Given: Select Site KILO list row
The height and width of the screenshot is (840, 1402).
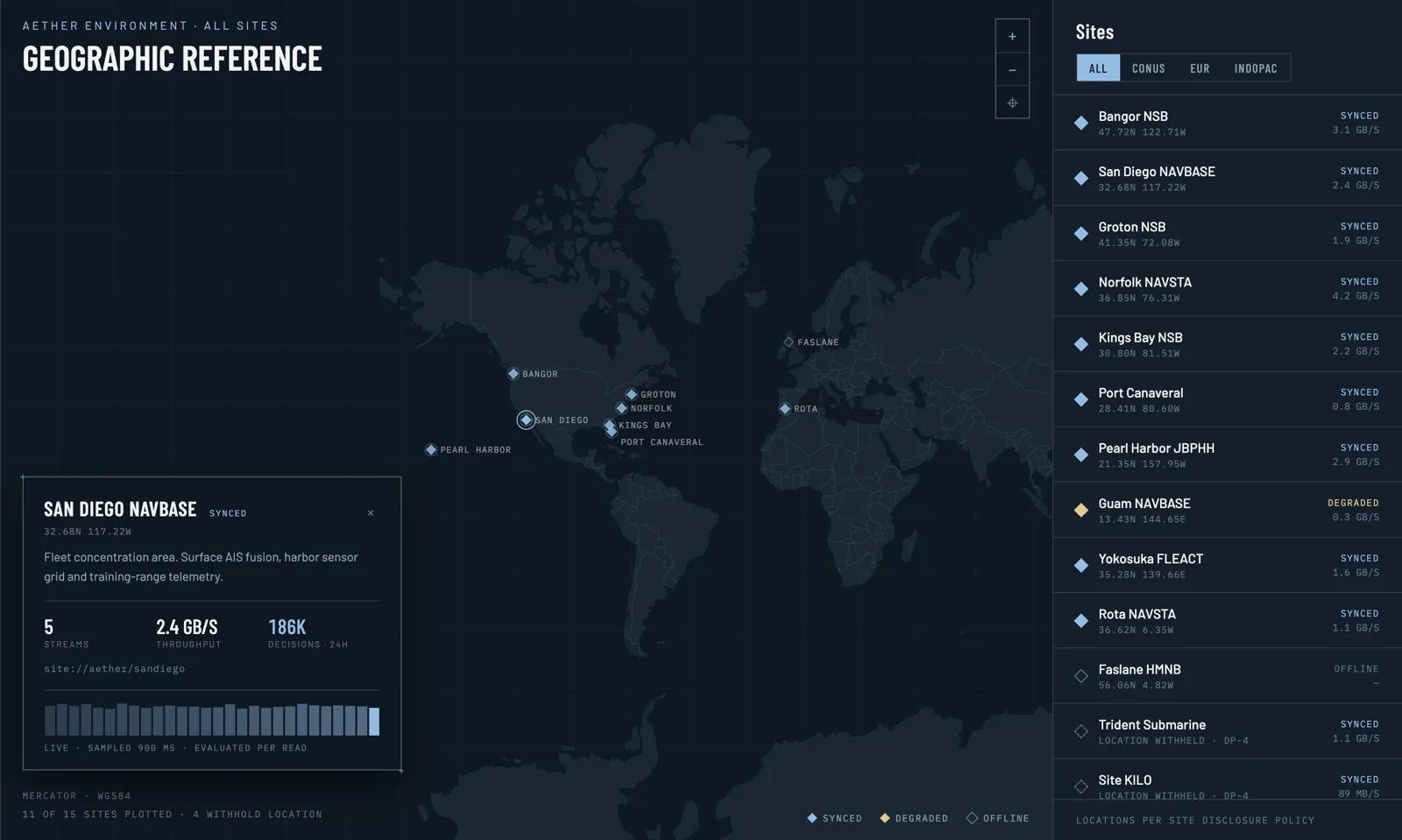Looking at the screenshot, I should [x=1227, y=780].
